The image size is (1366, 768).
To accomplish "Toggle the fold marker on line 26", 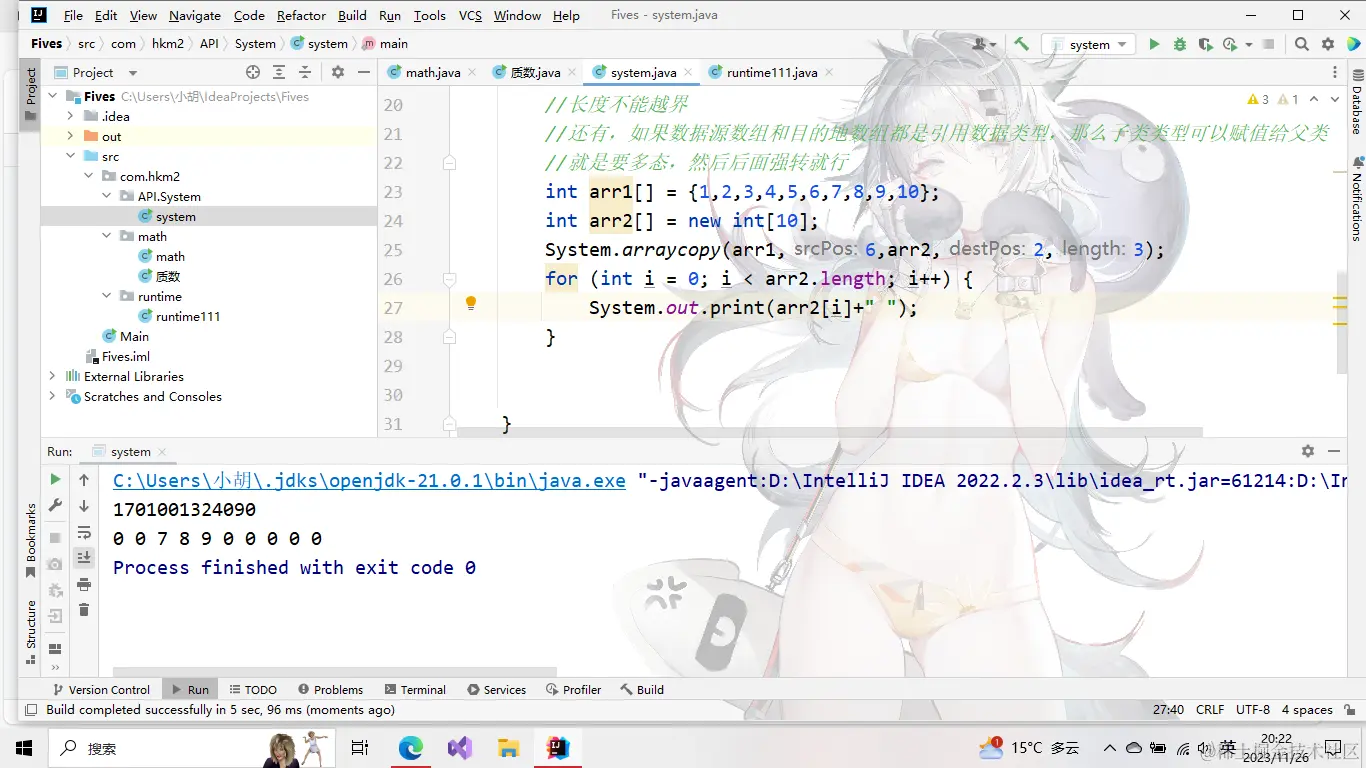I will [x=450, y=279].
